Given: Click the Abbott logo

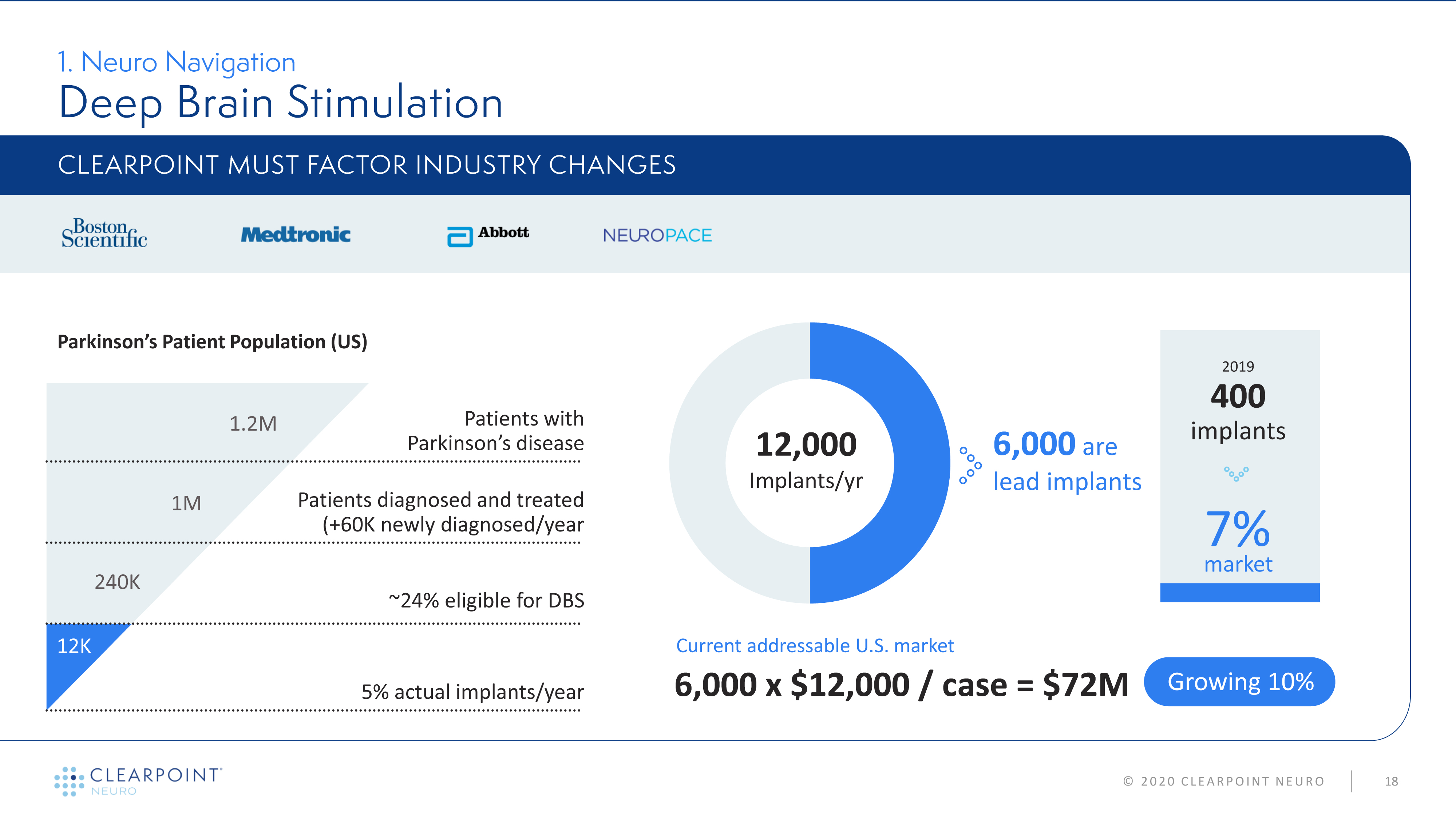Looking at the screenshot, I should tap(488, 234).
